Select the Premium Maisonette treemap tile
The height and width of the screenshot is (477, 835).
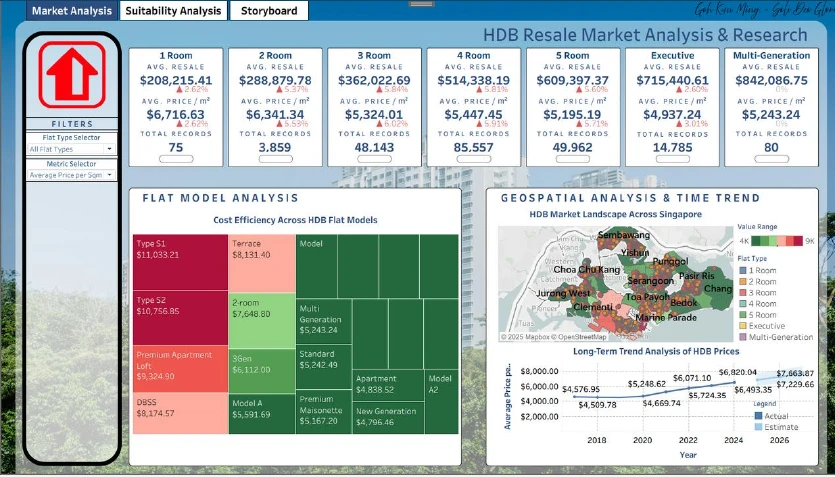(x=324, y=412)
